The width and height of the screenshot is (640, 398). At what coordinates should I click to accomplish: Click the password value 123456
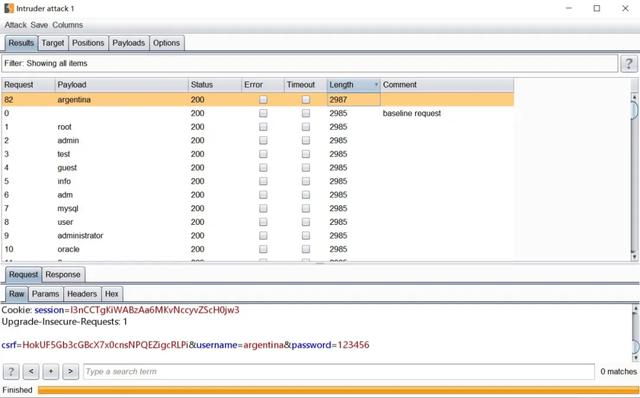(353, 345)
